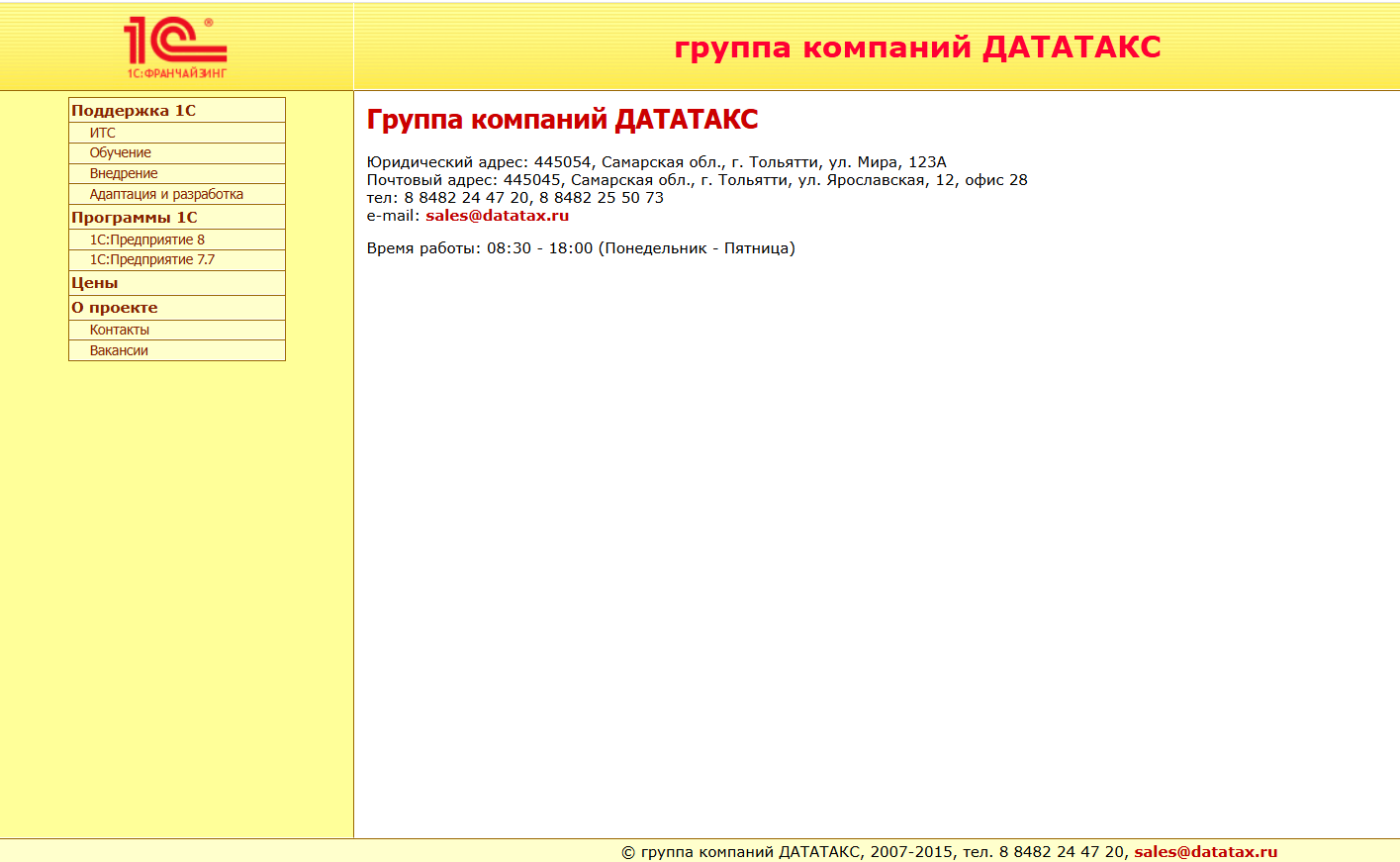This screenshot has height=862, width=1400.
Task: View the Вакансии page
Action: (119, 350)
